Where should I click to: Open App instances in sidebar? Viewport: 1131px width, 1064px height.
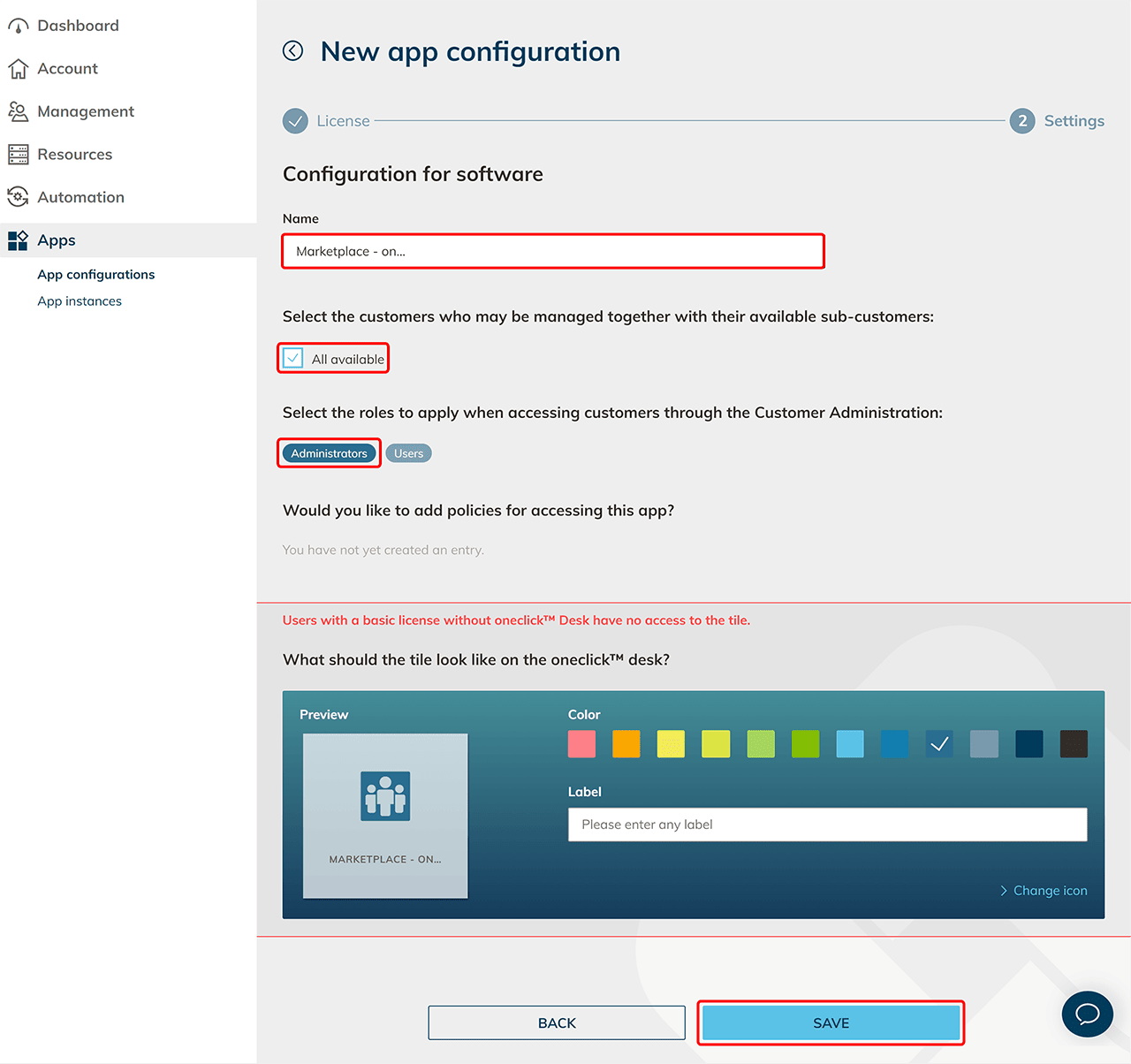click(80, 301)
